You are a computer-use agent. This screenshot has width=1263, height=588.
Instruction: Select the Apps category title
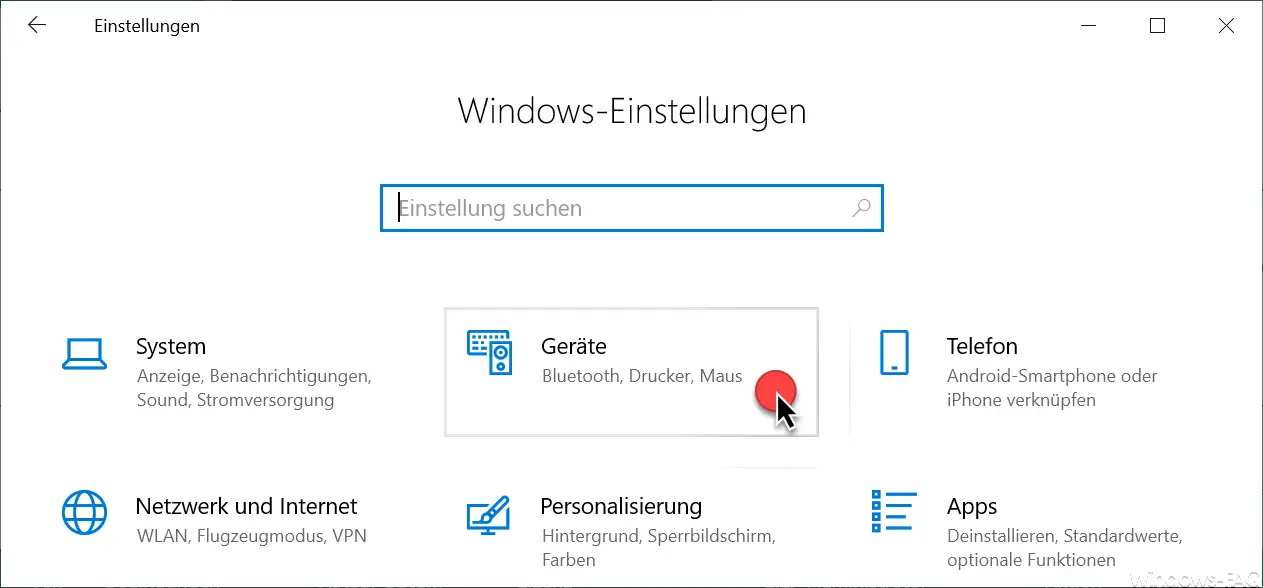972,507
